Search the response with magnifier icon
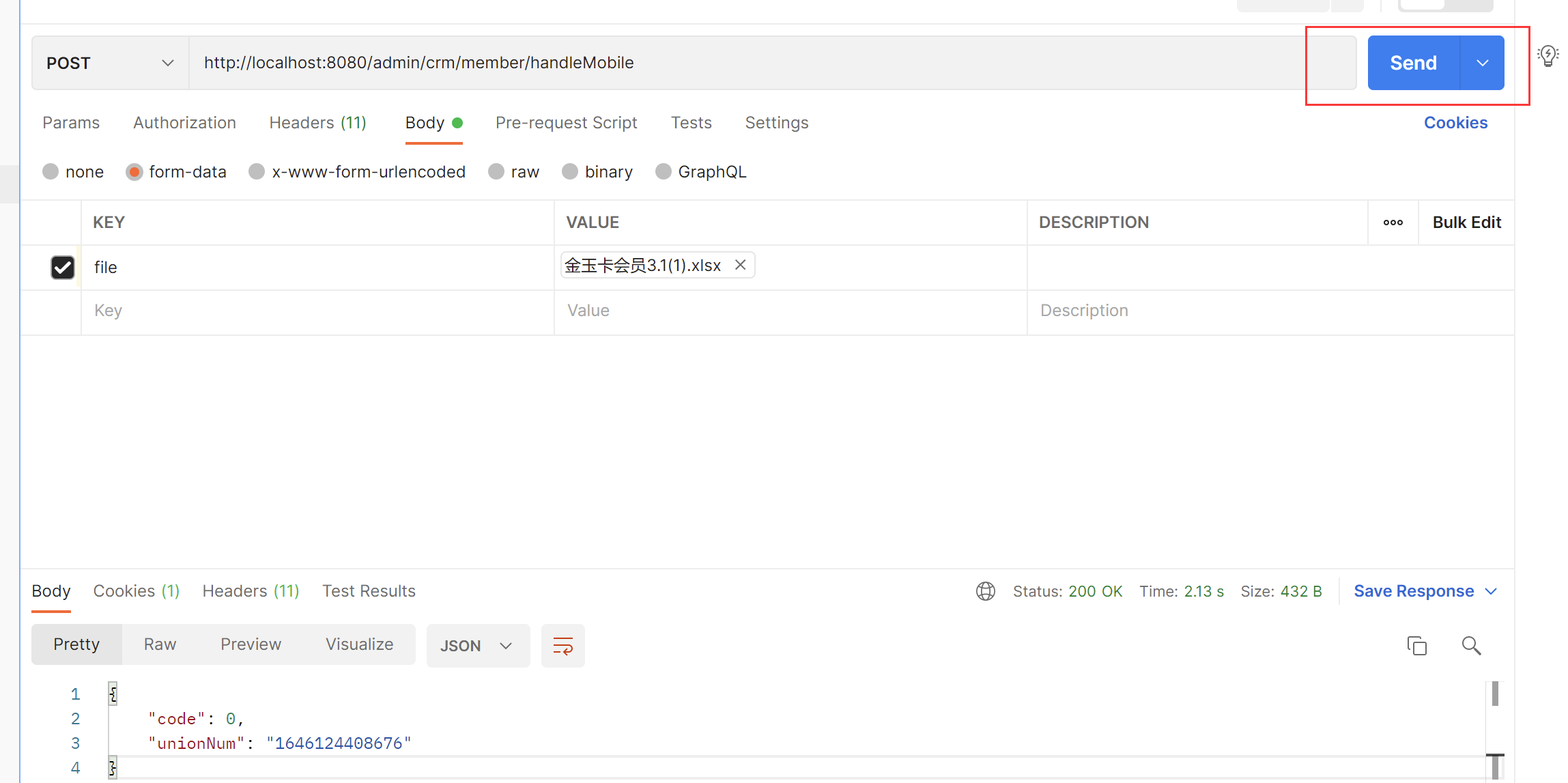Image resolution: width=1568 pixels, height=783 pixels. click(x=1471, y=645)
